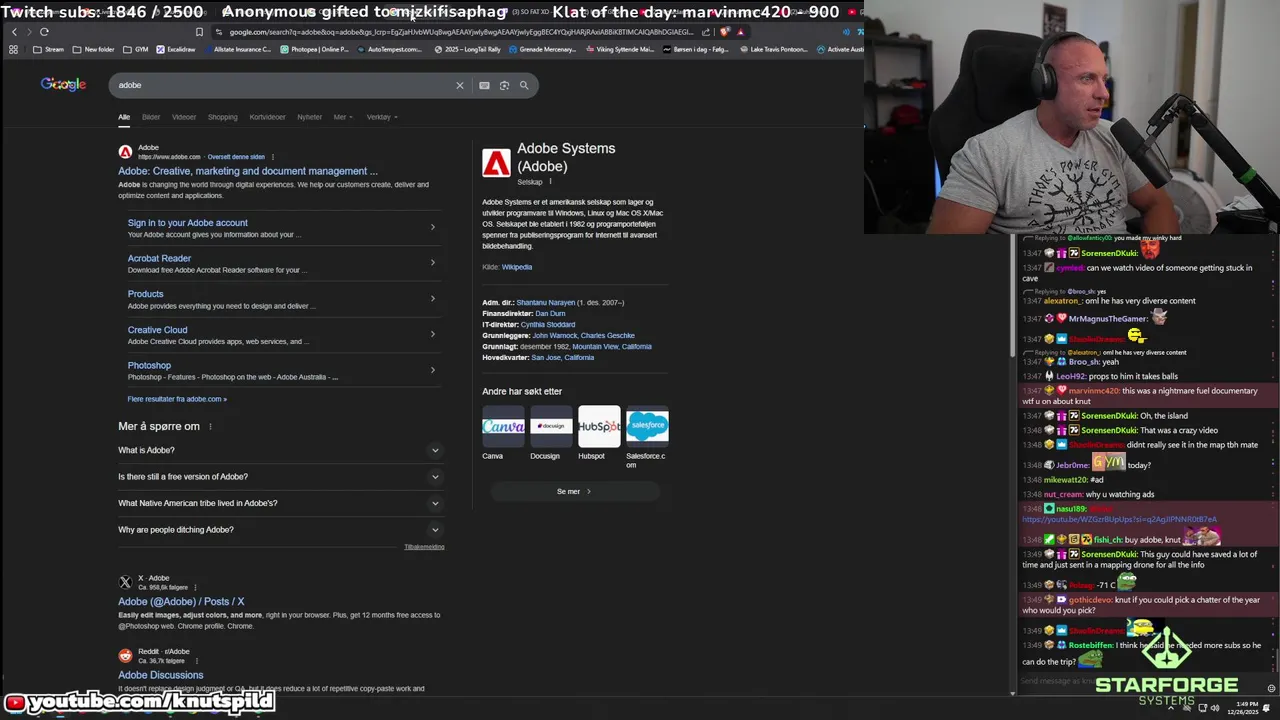This screenshot has width=1280, height=720.
Task: Switch to the 'Shopping' tab
Action: [222, 117]
